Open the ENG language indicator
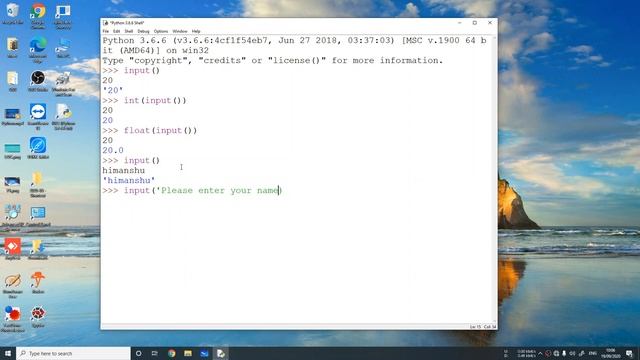Screen dimensions: 640x360 (593, 353)
